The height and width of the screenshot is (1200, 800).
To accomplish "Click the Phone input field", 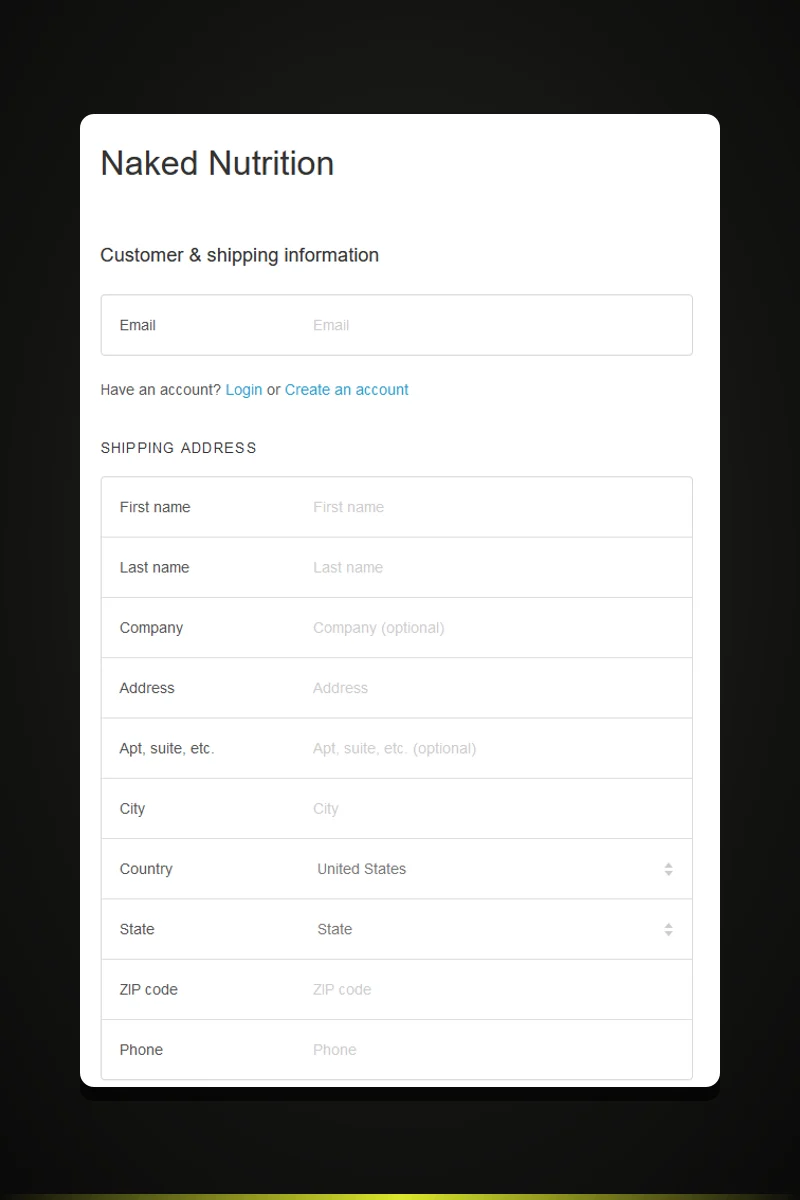I will (396, 1049).
